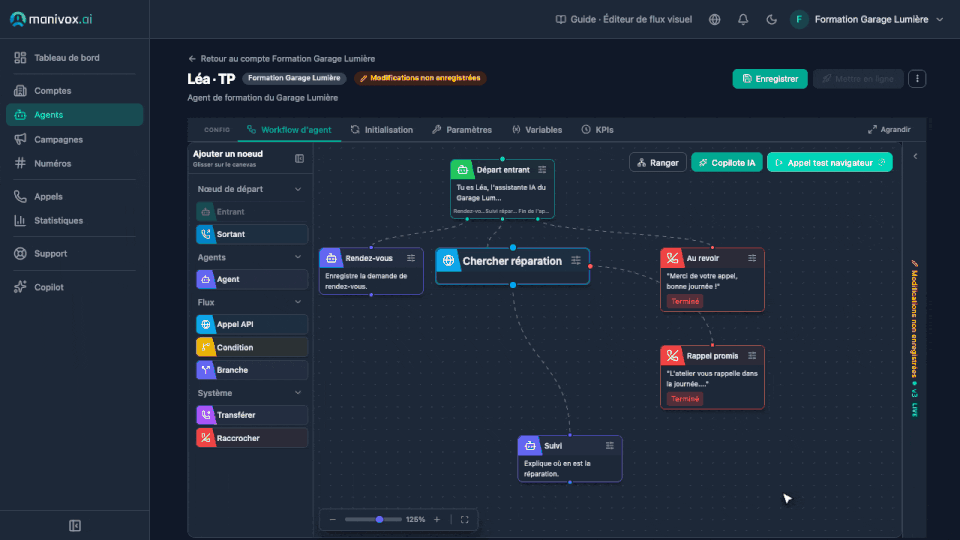Open the Au revoir node menu
The image size is (960, 540).
point(752,258)
